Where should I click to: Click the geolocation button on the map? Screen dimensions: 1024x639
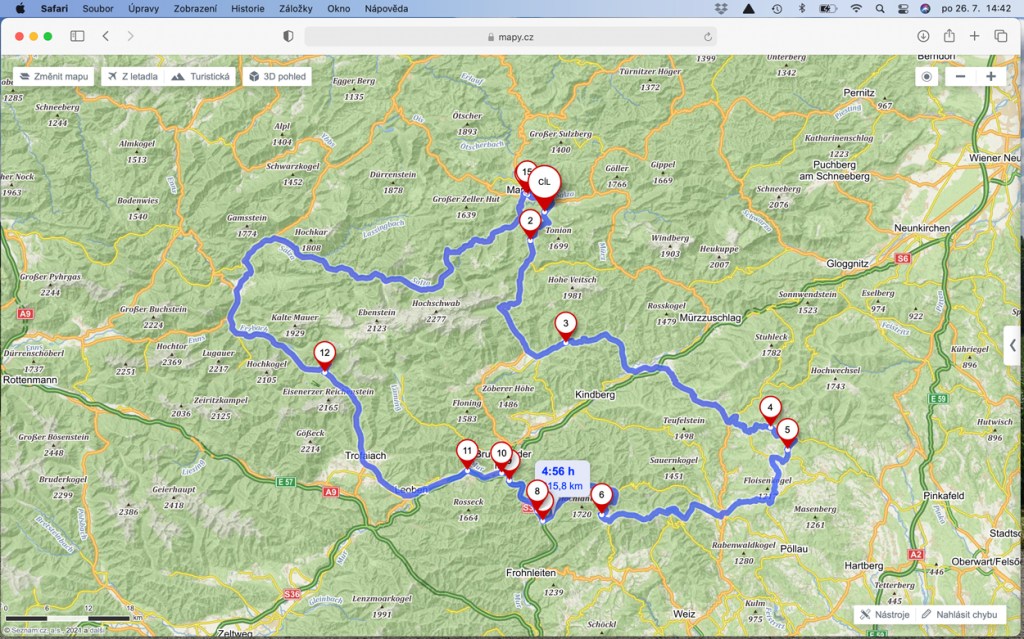[927, 77]
